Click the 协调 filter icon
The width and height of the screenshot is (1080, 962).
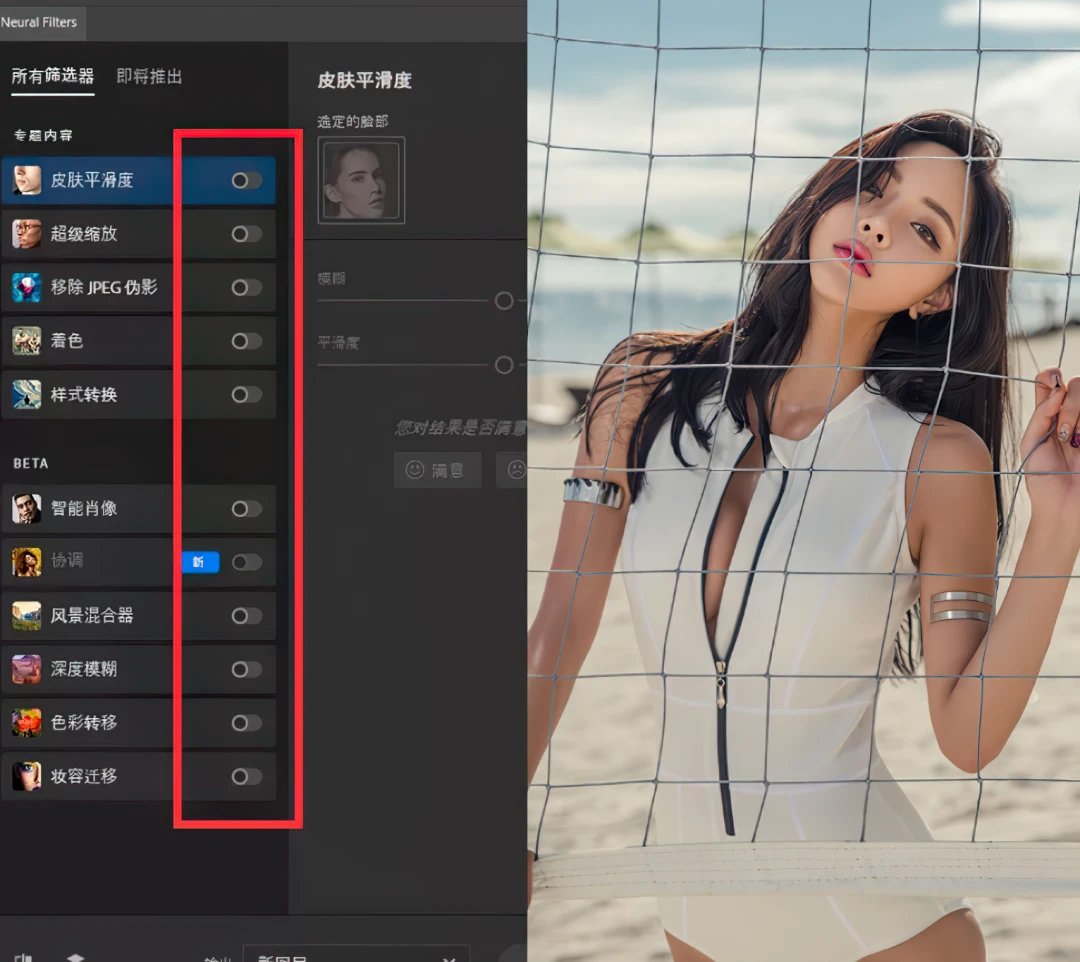26,562
